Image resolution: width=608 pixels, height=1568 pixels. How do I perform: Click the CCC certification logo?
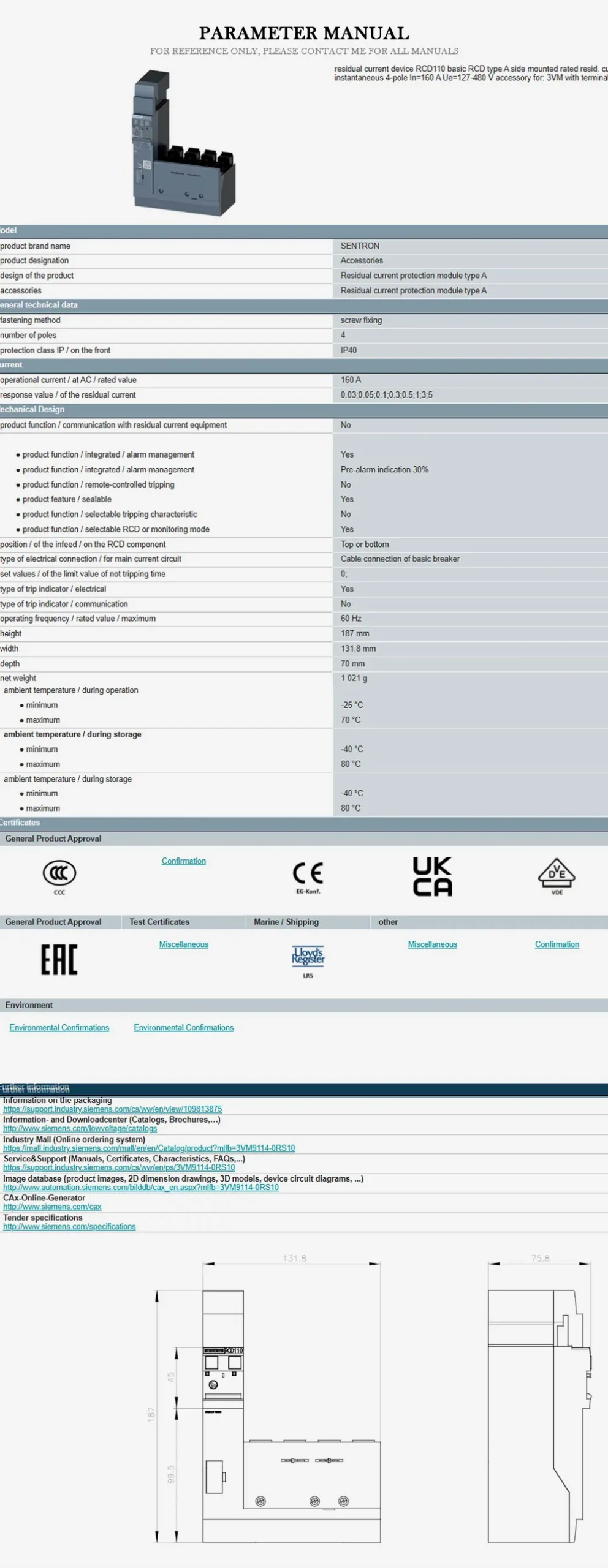[x=59, y=876]
